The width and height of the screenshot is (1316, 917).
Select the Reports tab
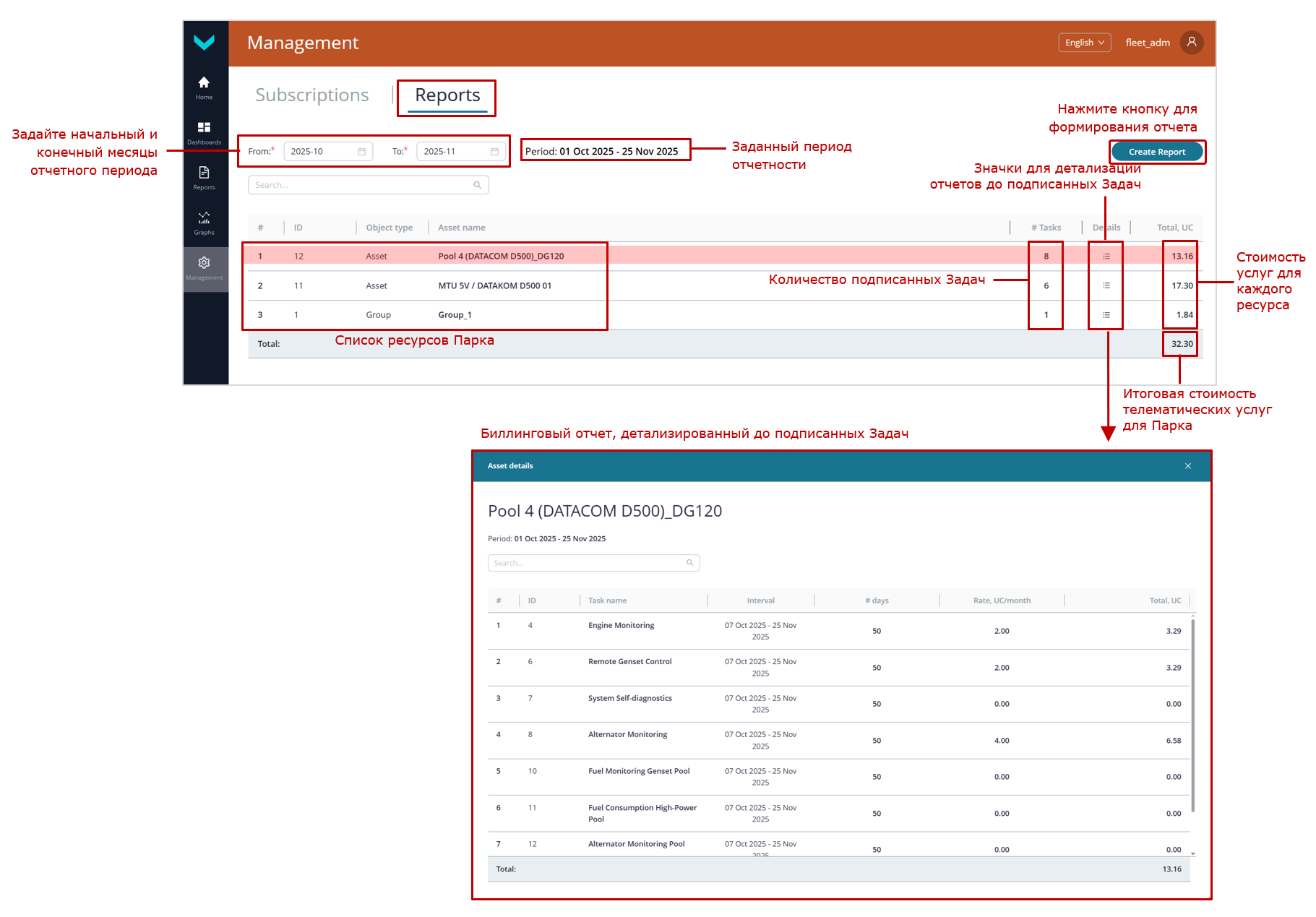[447, 95]
